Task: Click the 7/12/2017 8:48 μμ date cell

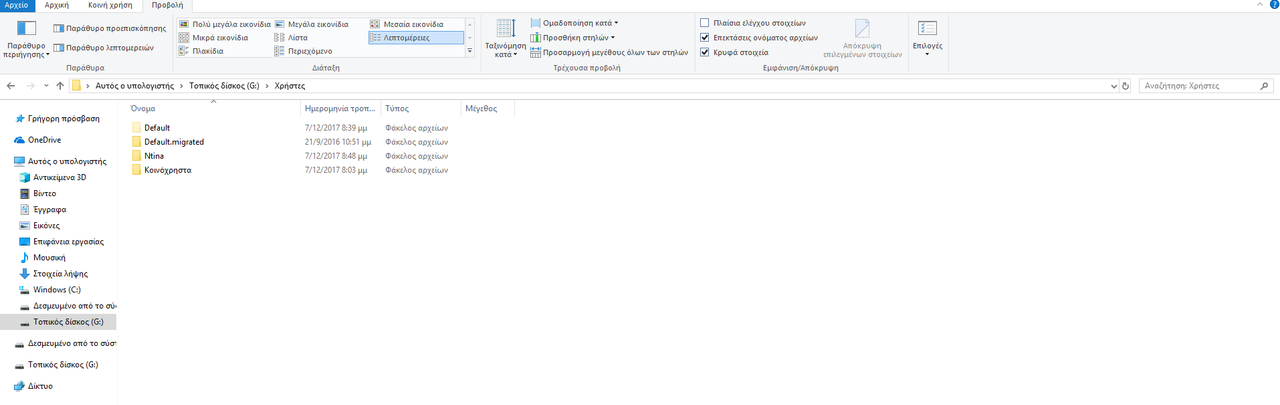Action: point(336,156)
